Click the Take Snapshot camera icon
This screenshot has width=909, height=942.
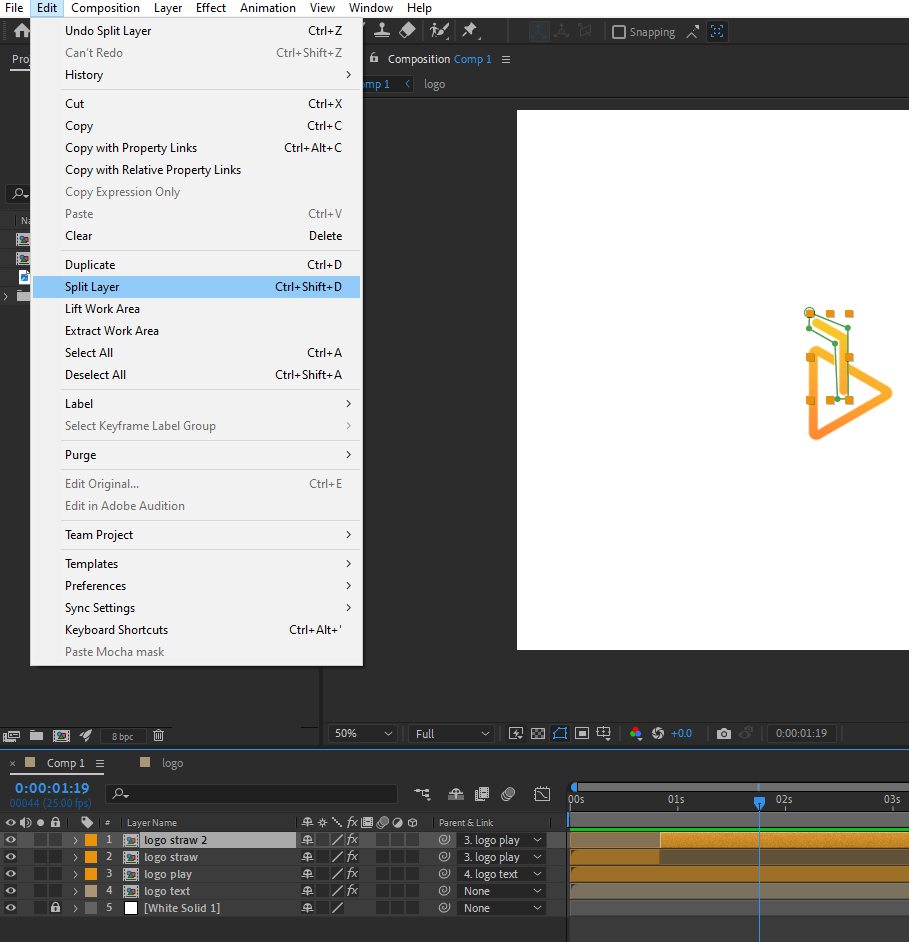pos(723,733)
